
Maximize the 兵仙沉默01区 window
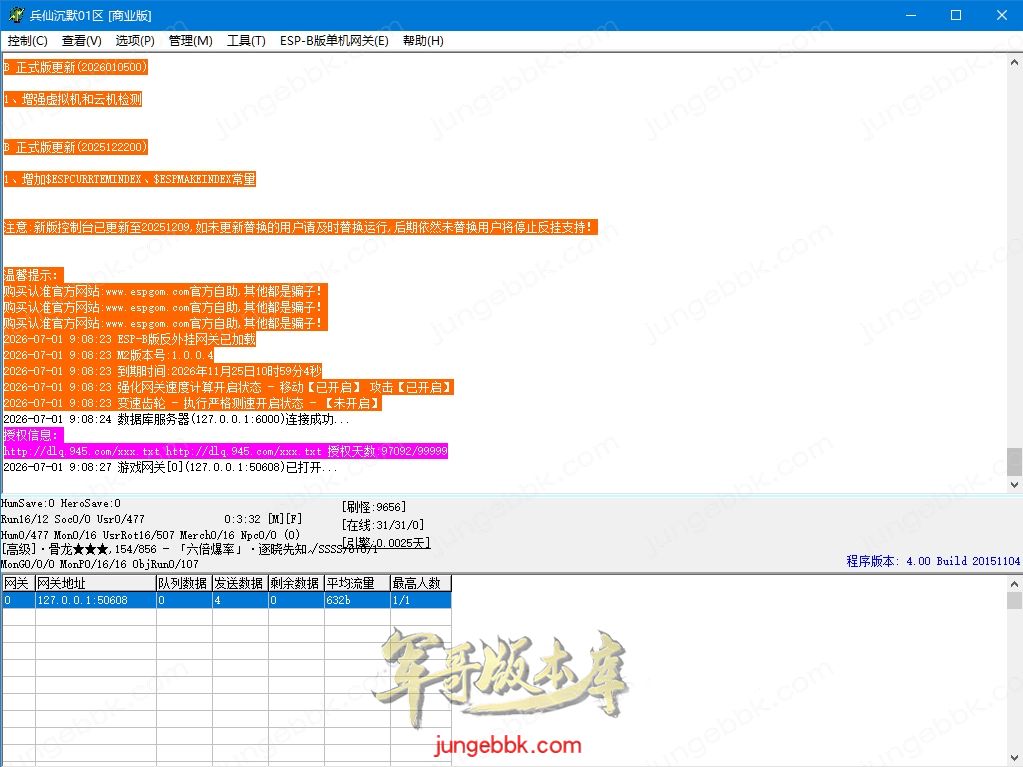coord(956,15)
